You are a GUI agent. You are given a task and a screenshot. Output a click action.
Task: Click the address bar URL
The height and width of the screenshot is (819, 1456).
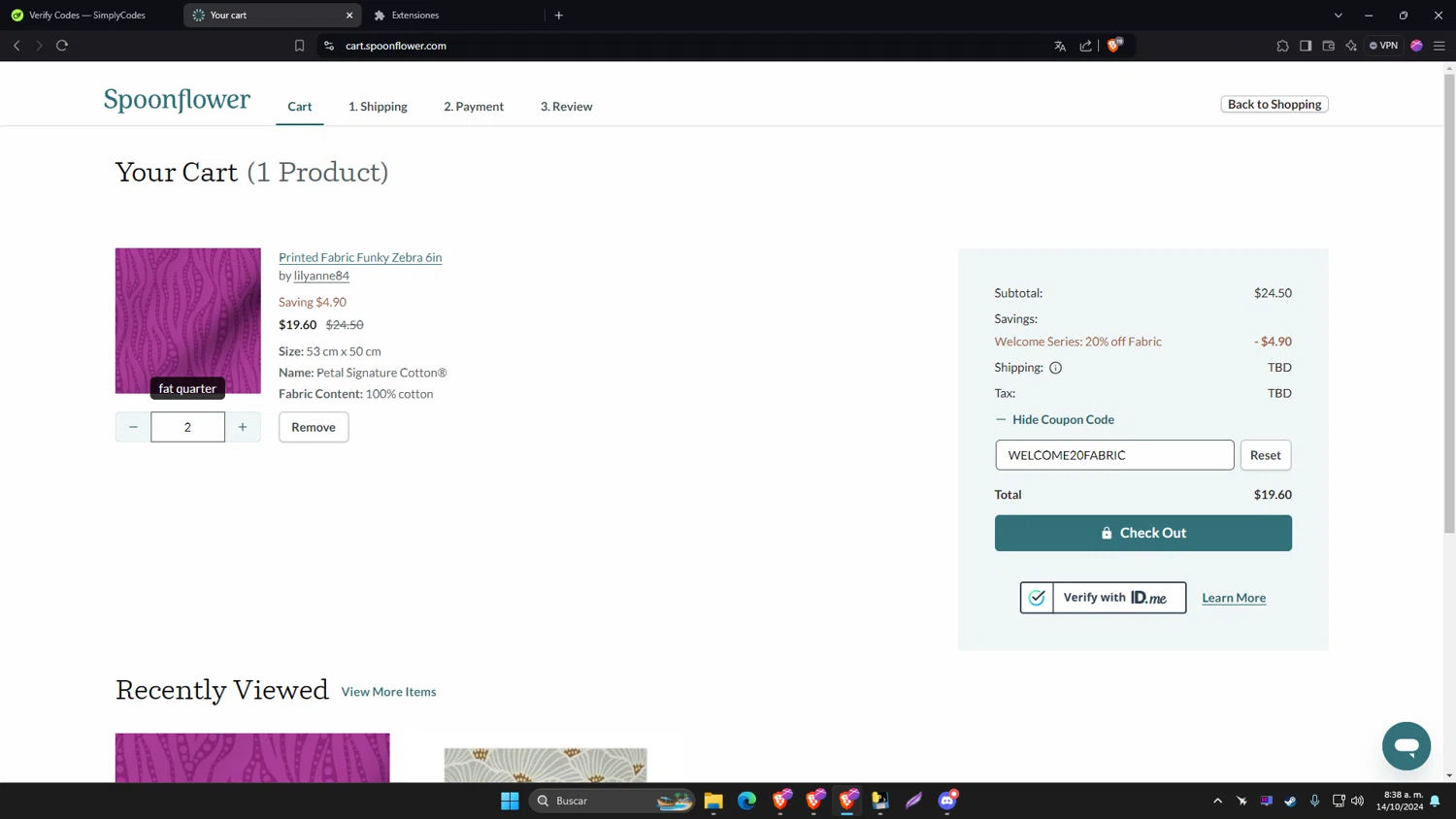click(396, 46)
